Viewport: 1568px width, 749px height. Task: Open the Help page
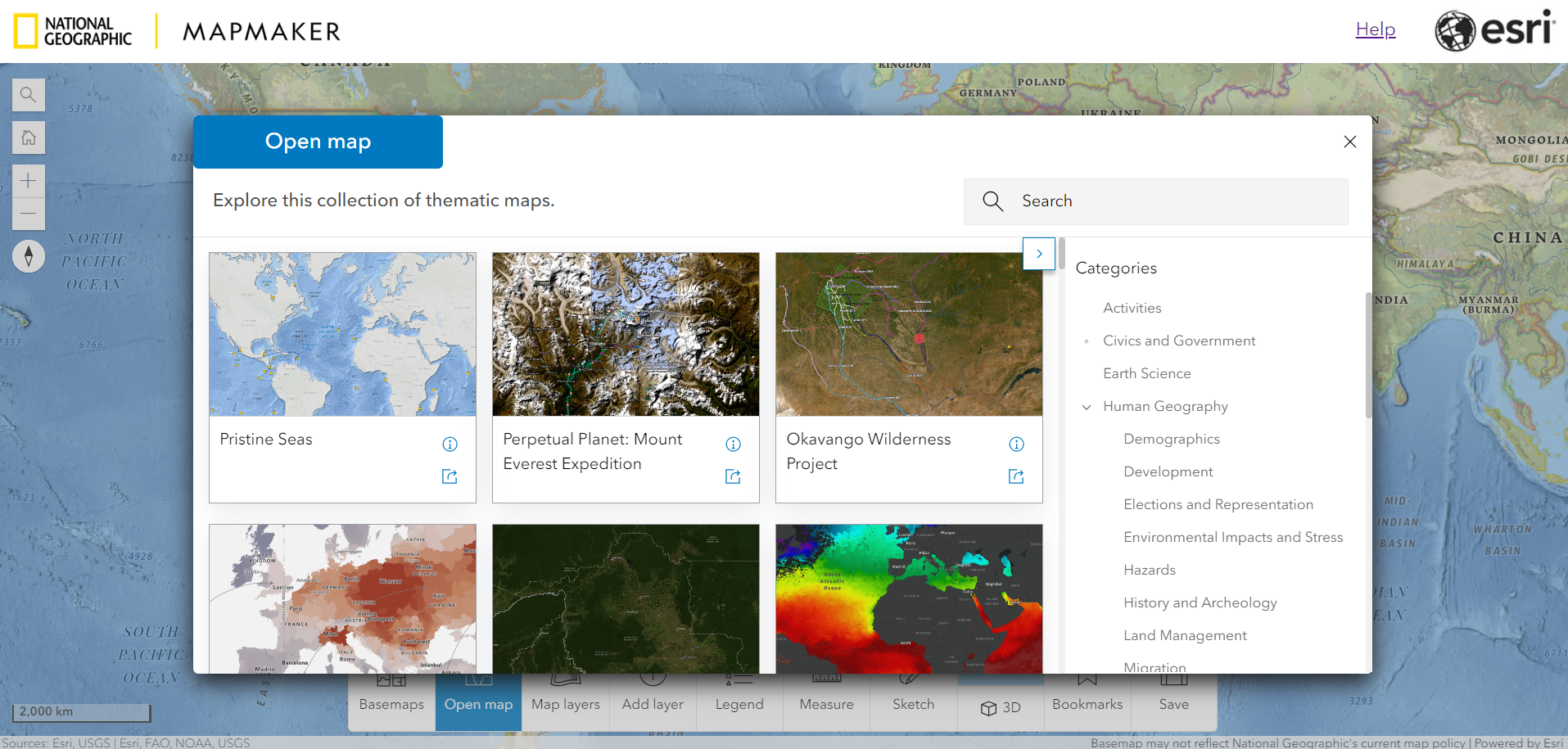pyautogui.click(x=1375, y=29)
